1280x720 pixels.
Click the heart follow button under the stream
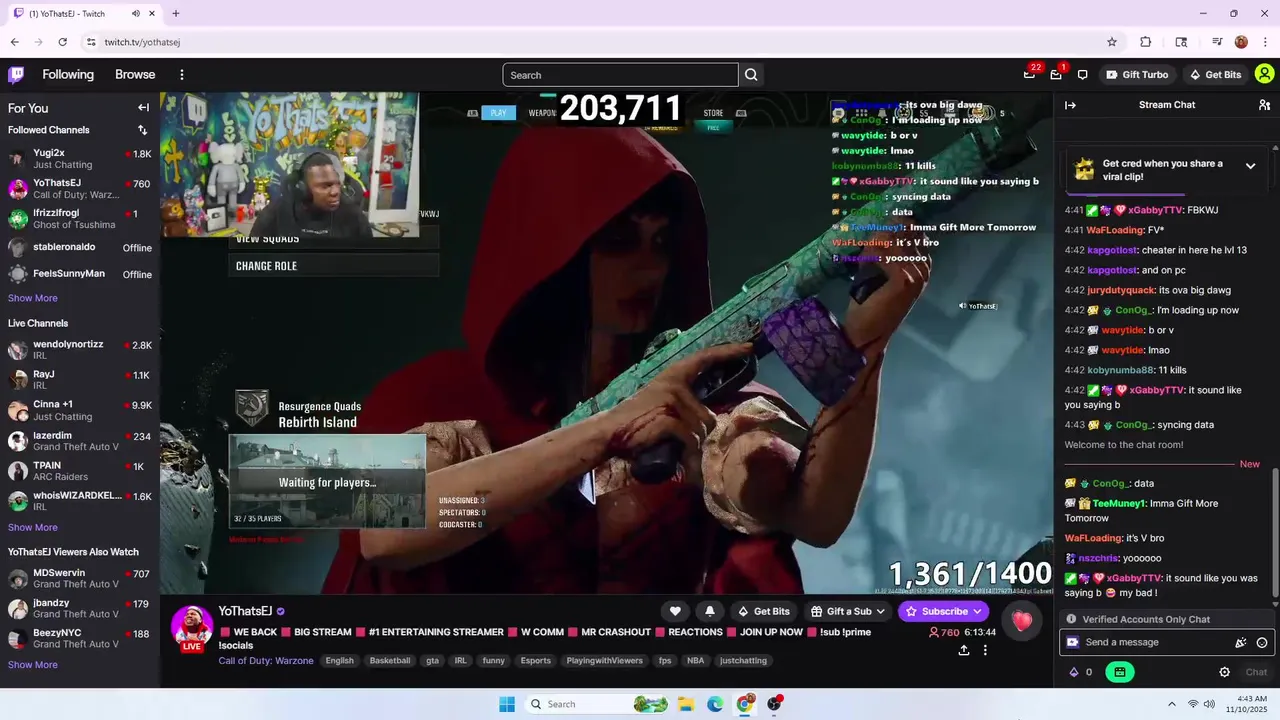pos(675,611)
